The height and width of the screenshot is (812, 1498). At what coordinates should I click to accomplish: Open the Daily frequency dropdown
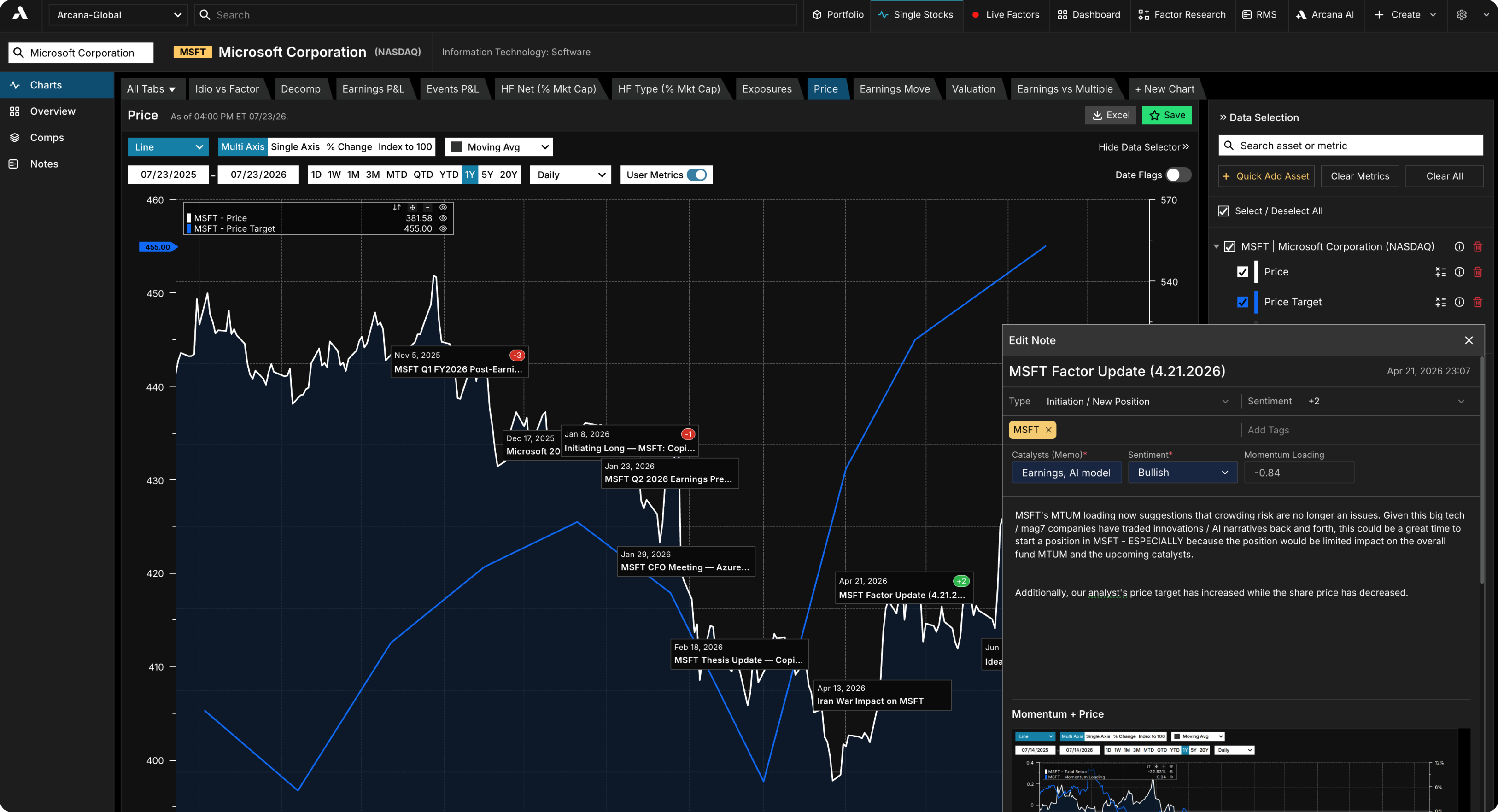[x=570, y=175]
